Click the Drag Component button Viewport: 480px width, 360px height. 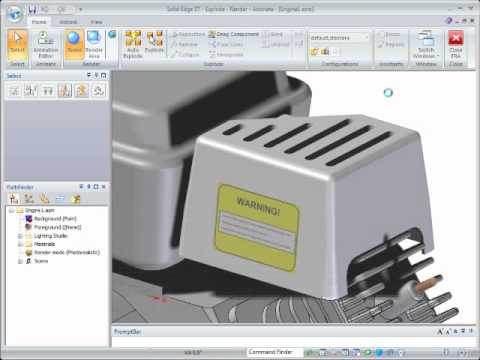234,34
